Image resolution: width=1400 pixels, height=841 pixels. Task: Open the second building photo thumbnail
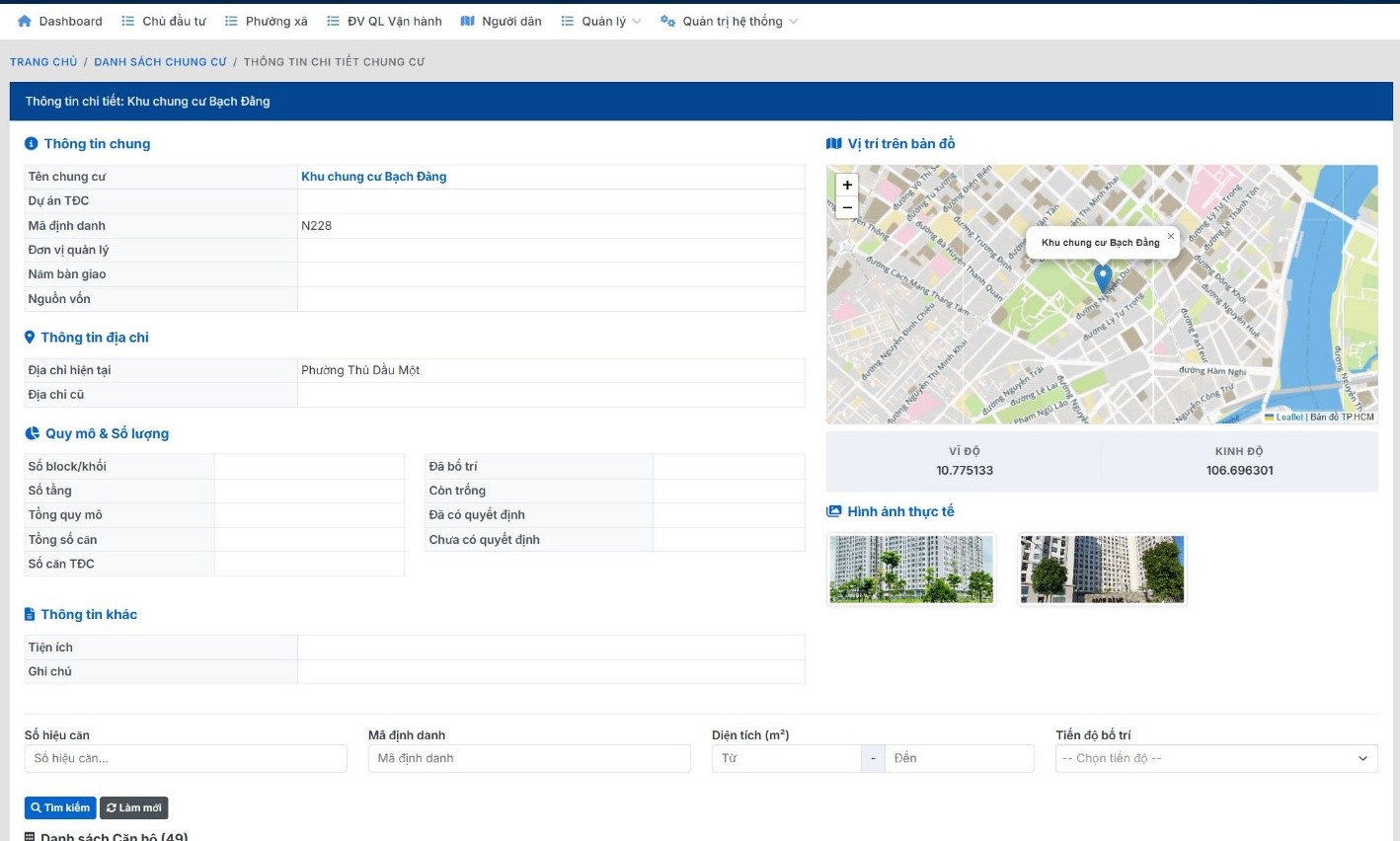1102,570
